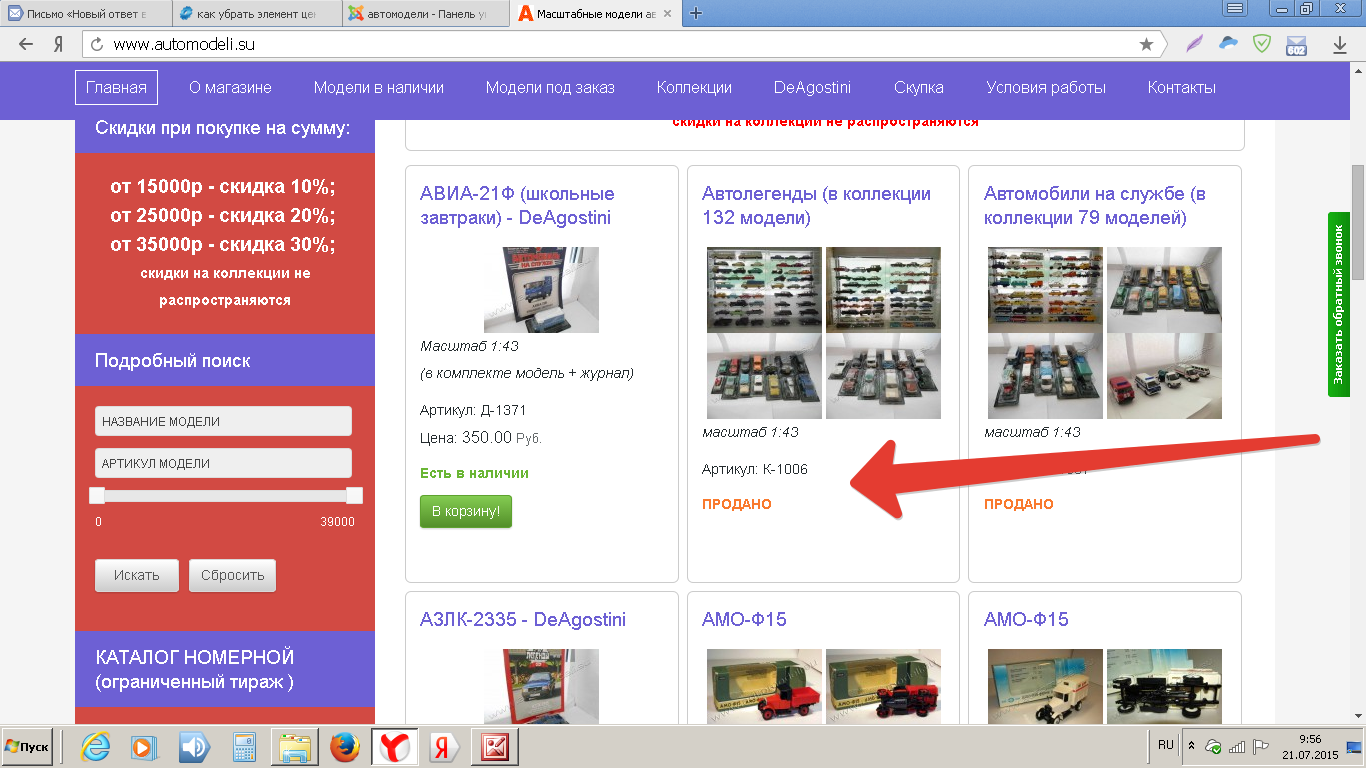
Task: Add АВИА-21Ф to cart 'В корзину!'
Action: [x=466, y=512]
